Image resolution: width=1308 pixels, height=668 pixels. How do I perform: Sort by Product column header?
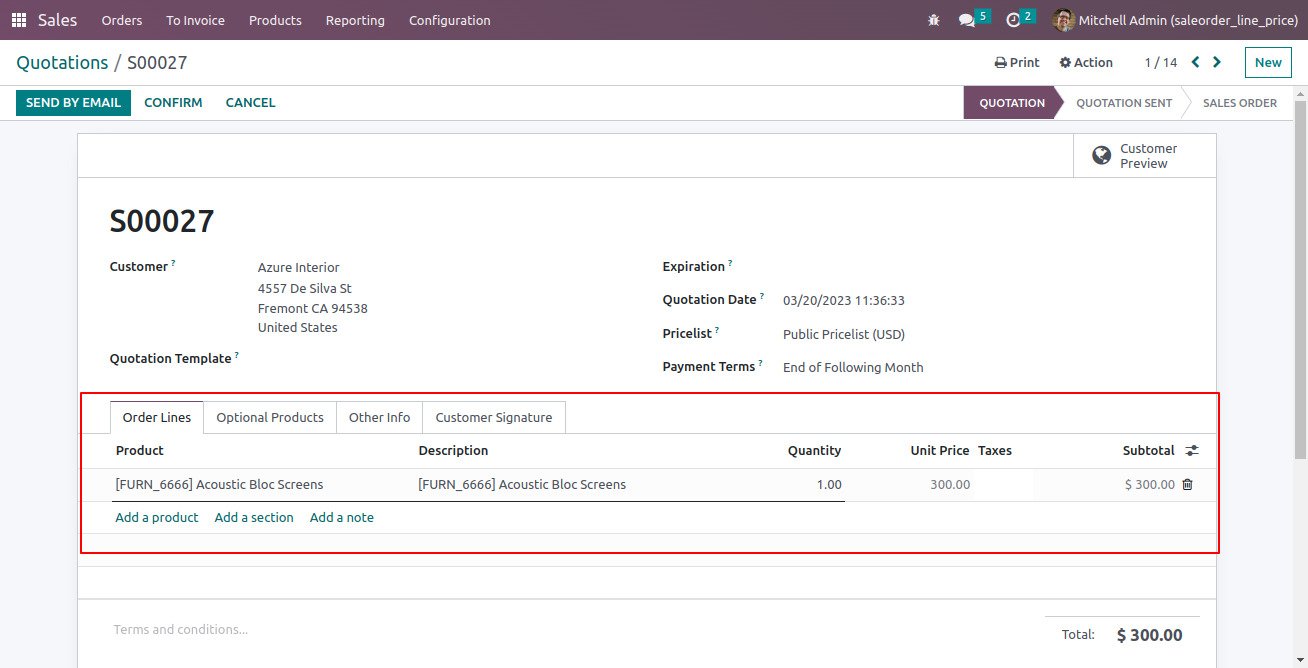tap(140, 451)
